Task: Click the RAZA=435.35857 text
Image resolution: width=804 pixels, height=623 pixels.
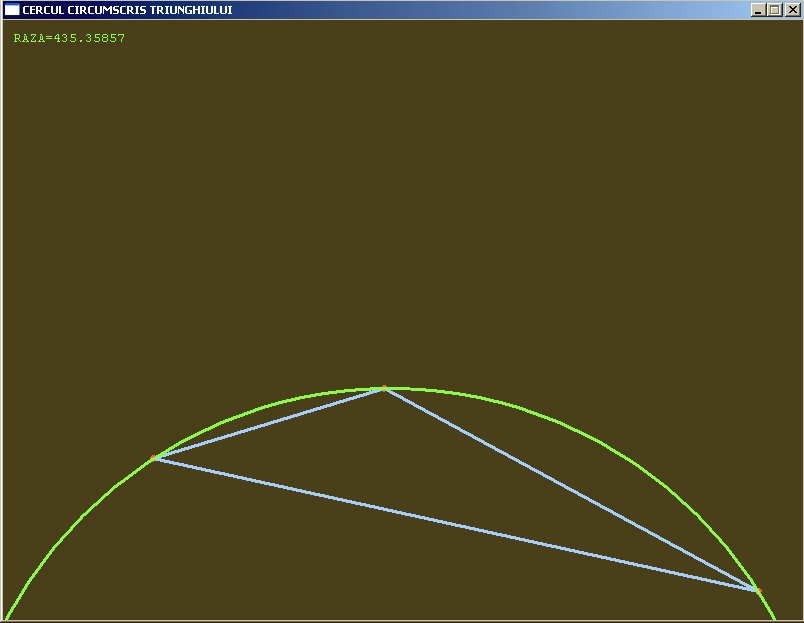Action: [69, 38]
